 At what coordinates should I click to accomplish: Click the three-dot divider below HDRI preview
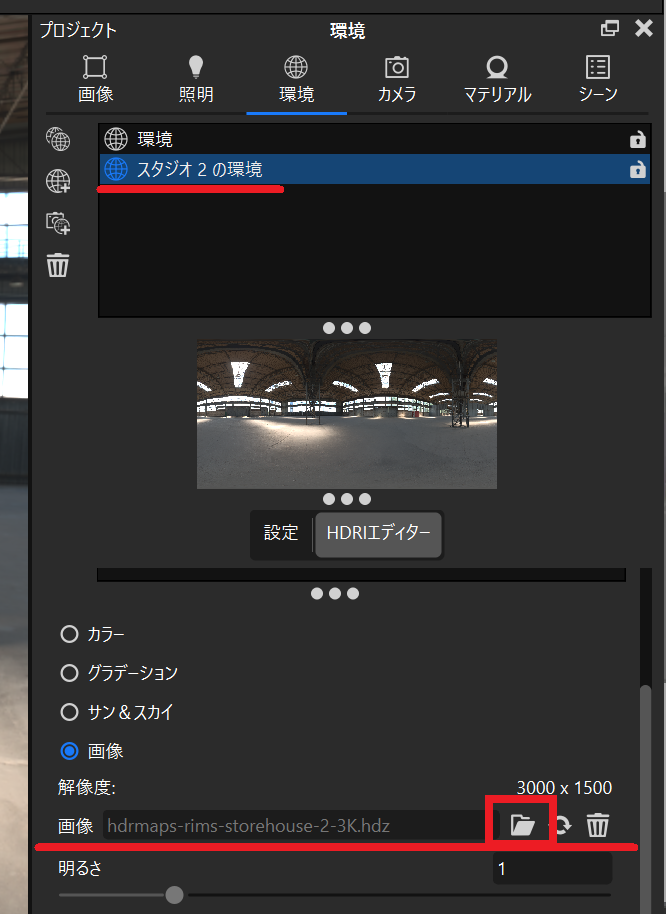point(347,499)
